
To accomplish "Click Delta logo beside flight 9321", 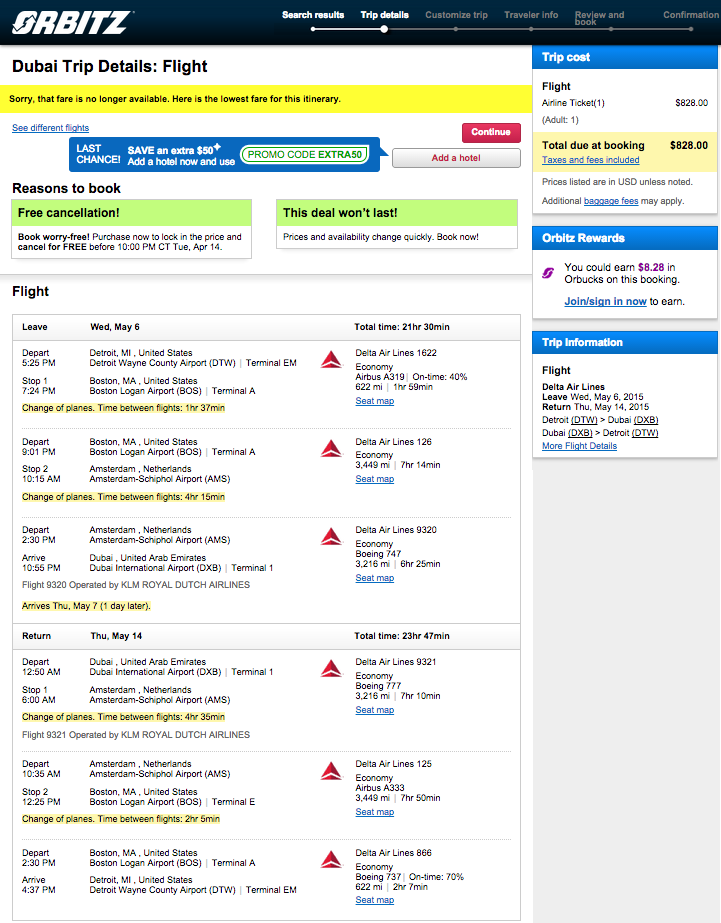I will click(331, 669).
